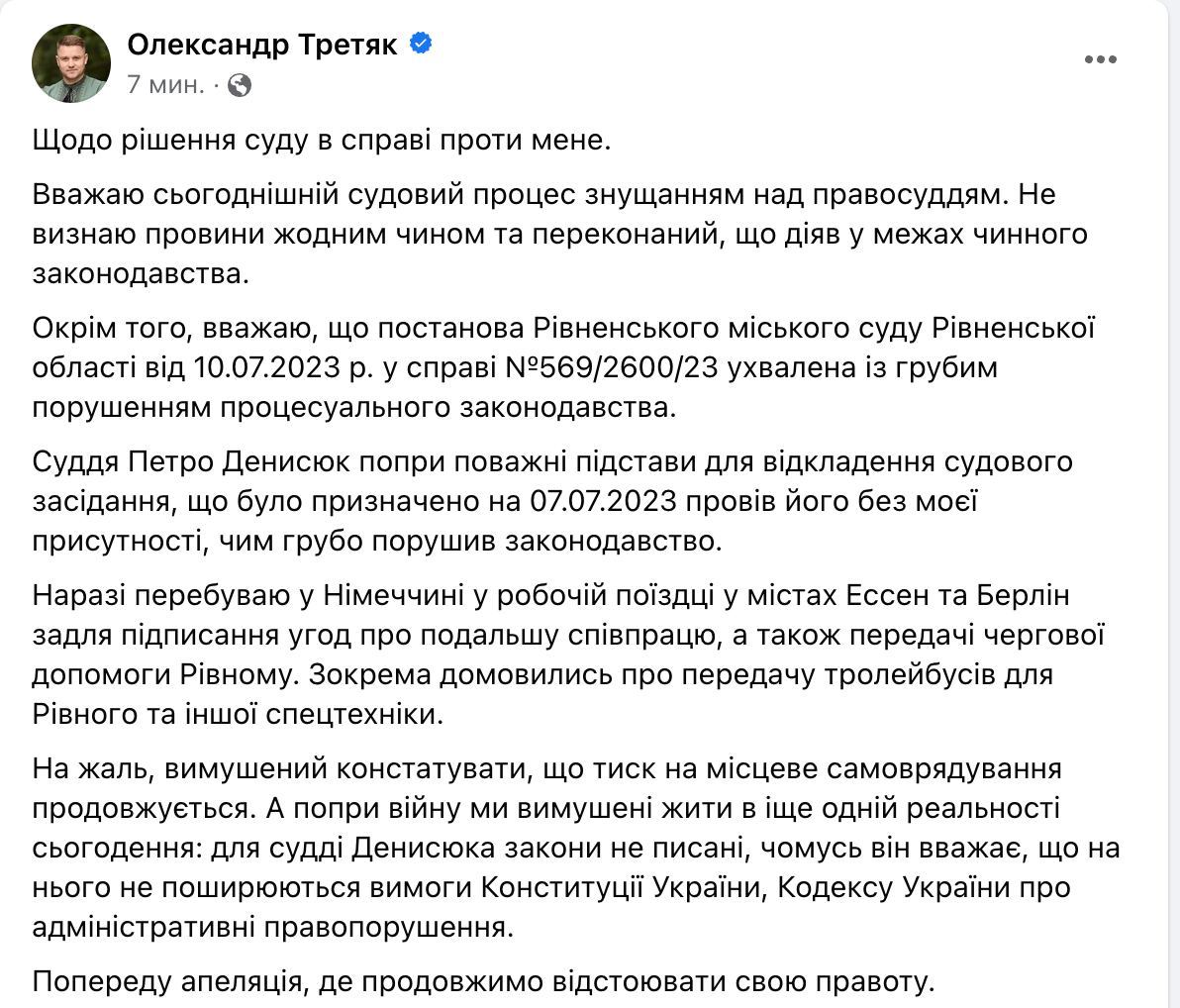Click the final line "Попереду апеляція"

coord(482,982)
